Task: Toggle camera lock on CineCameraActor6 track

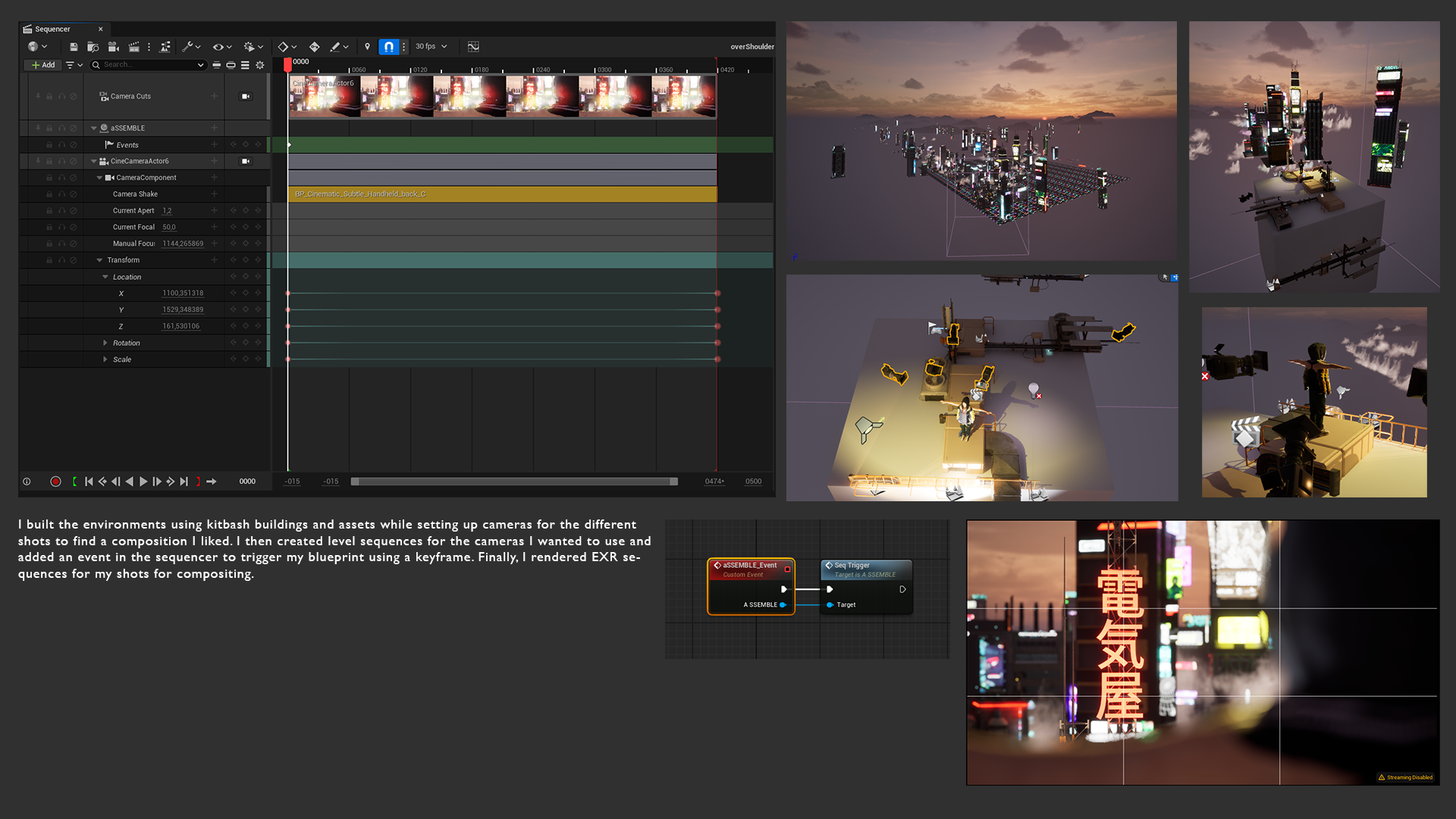Action: point(246,162)
